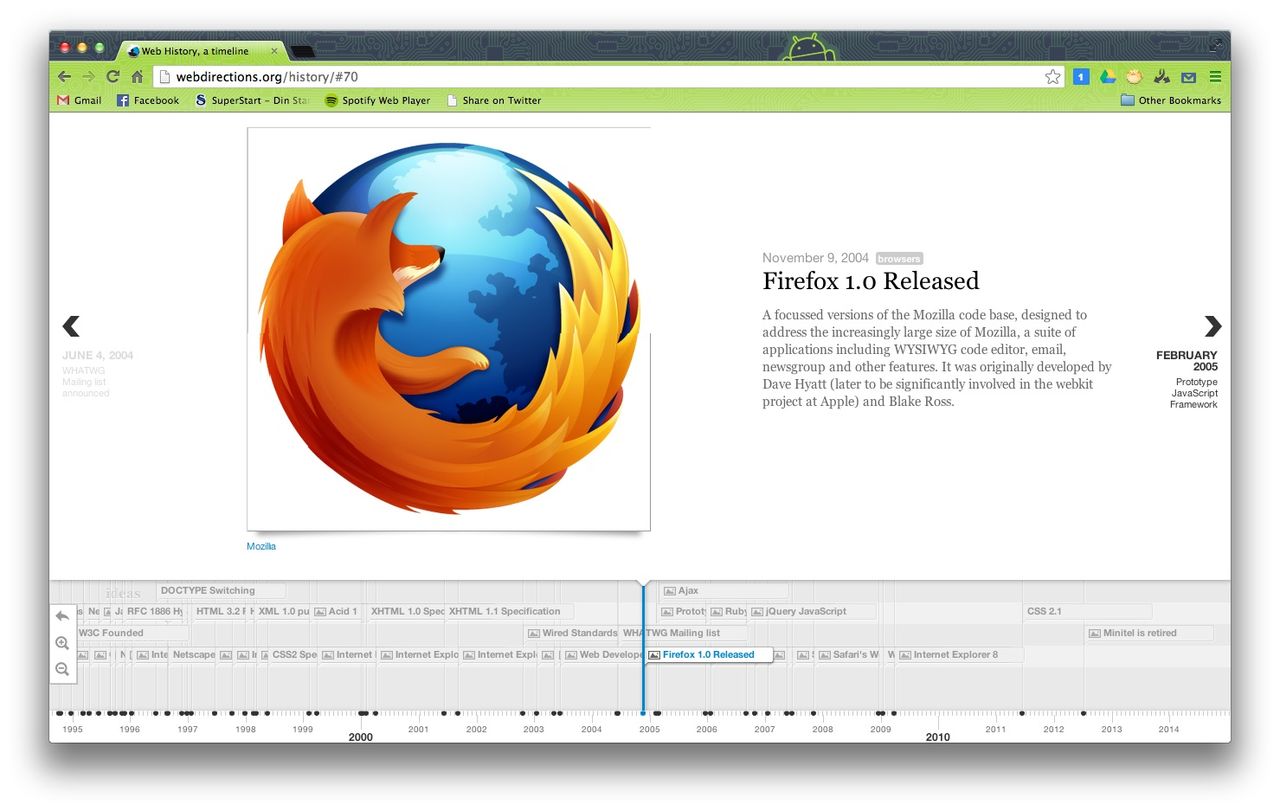Select the Internet Explorer 8 timeline event

[955, 655]
